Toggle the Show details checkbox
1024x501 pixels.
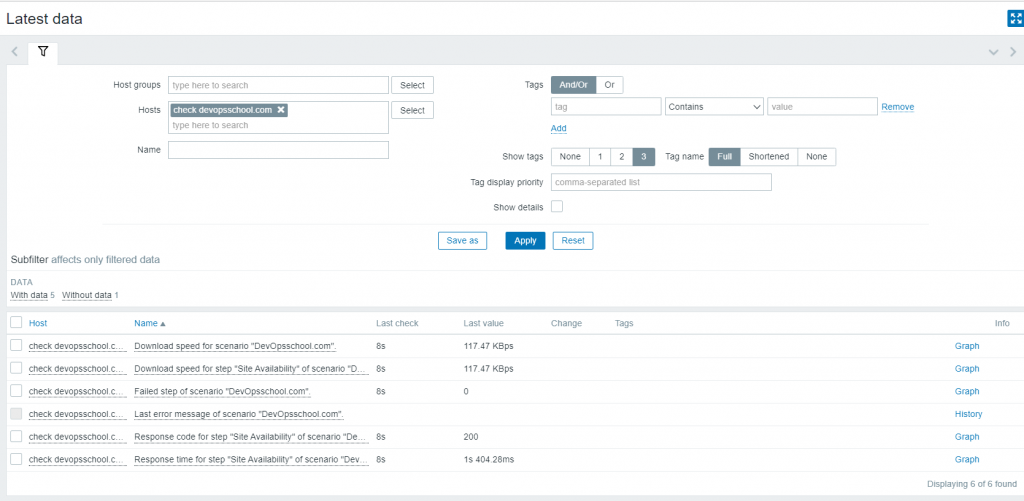[x=557, y=207]
